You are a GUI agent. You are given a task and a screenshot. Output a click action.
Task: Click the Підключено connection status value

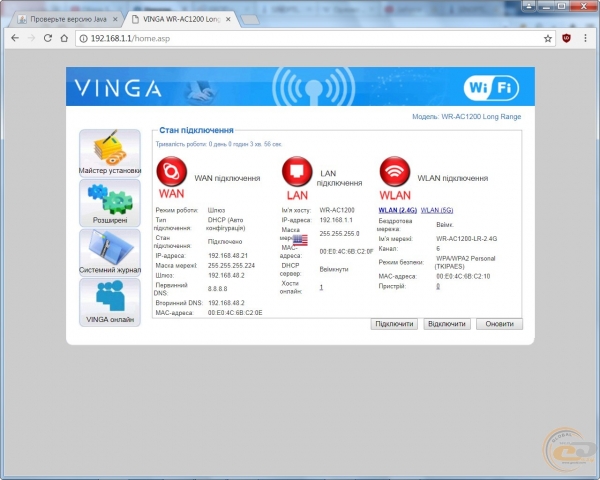pyautogui.click(x=225, y=242)
